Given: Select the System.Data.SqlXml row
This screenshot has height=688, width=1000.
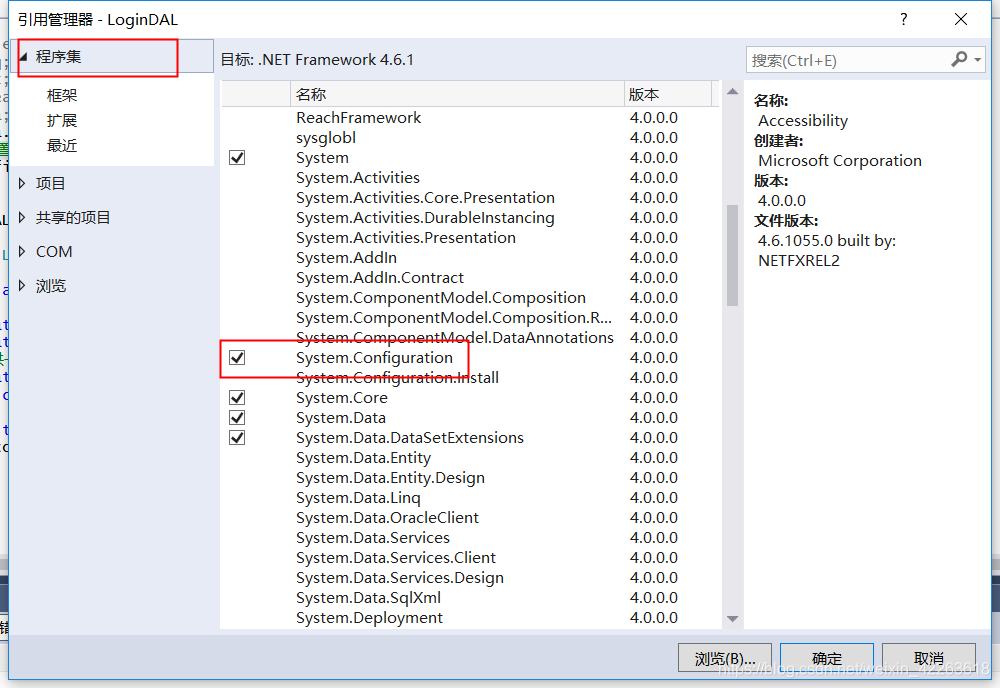Looking at the screenshot, I should coord(470,598).
